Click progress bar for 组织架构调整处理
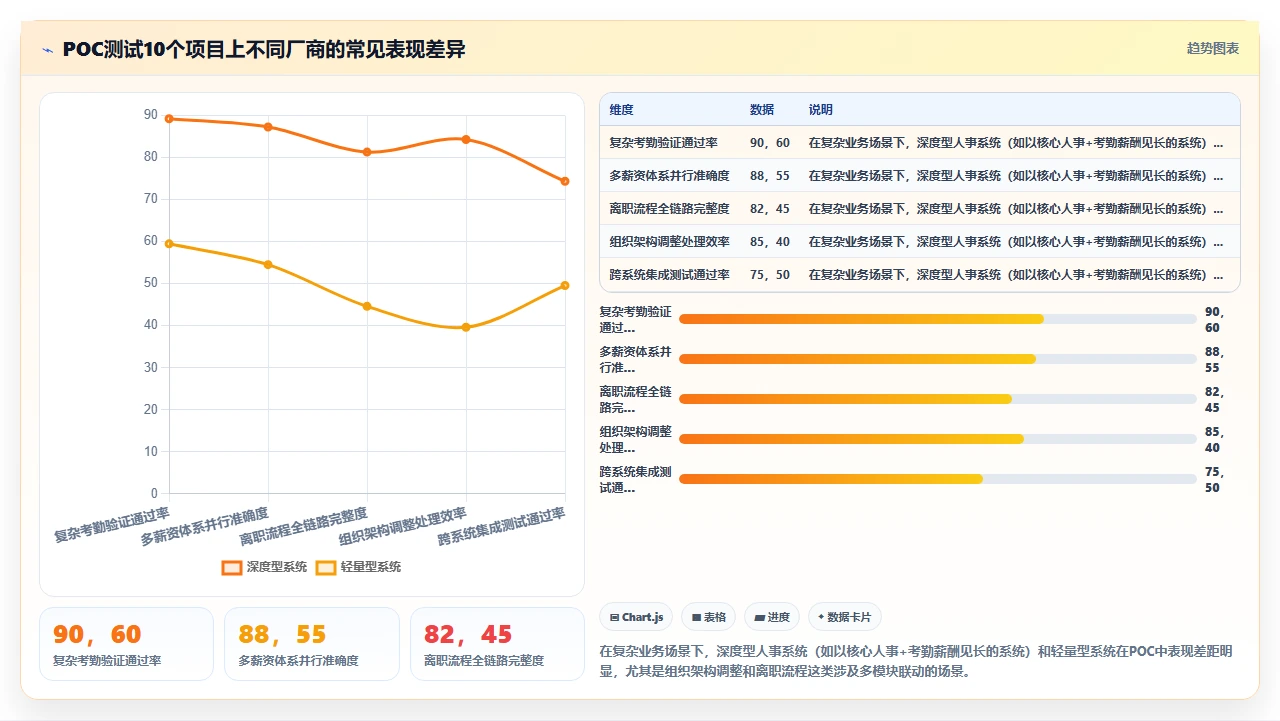Image resolution: width=1280 pixels, height=721 pixels. (937, 439)
